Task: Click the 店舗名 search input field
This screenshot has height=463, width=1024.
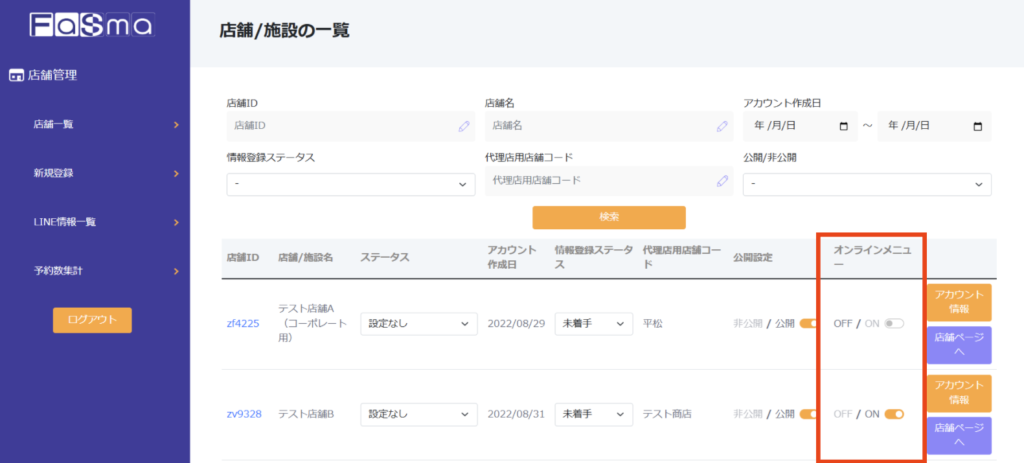Action: (x=600, y=126)
